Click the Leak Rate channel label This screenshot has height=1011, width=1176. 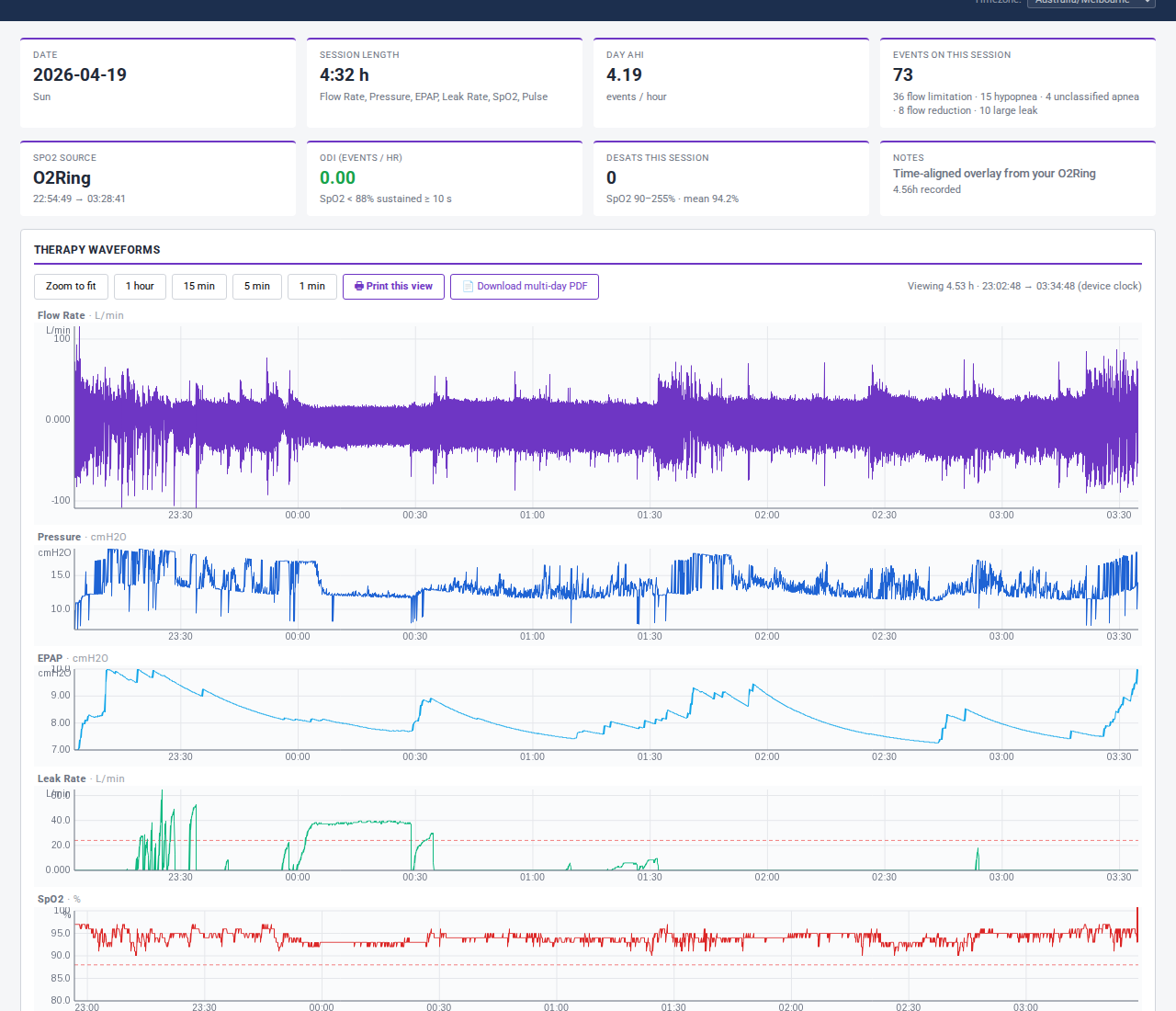pos(61,778)
